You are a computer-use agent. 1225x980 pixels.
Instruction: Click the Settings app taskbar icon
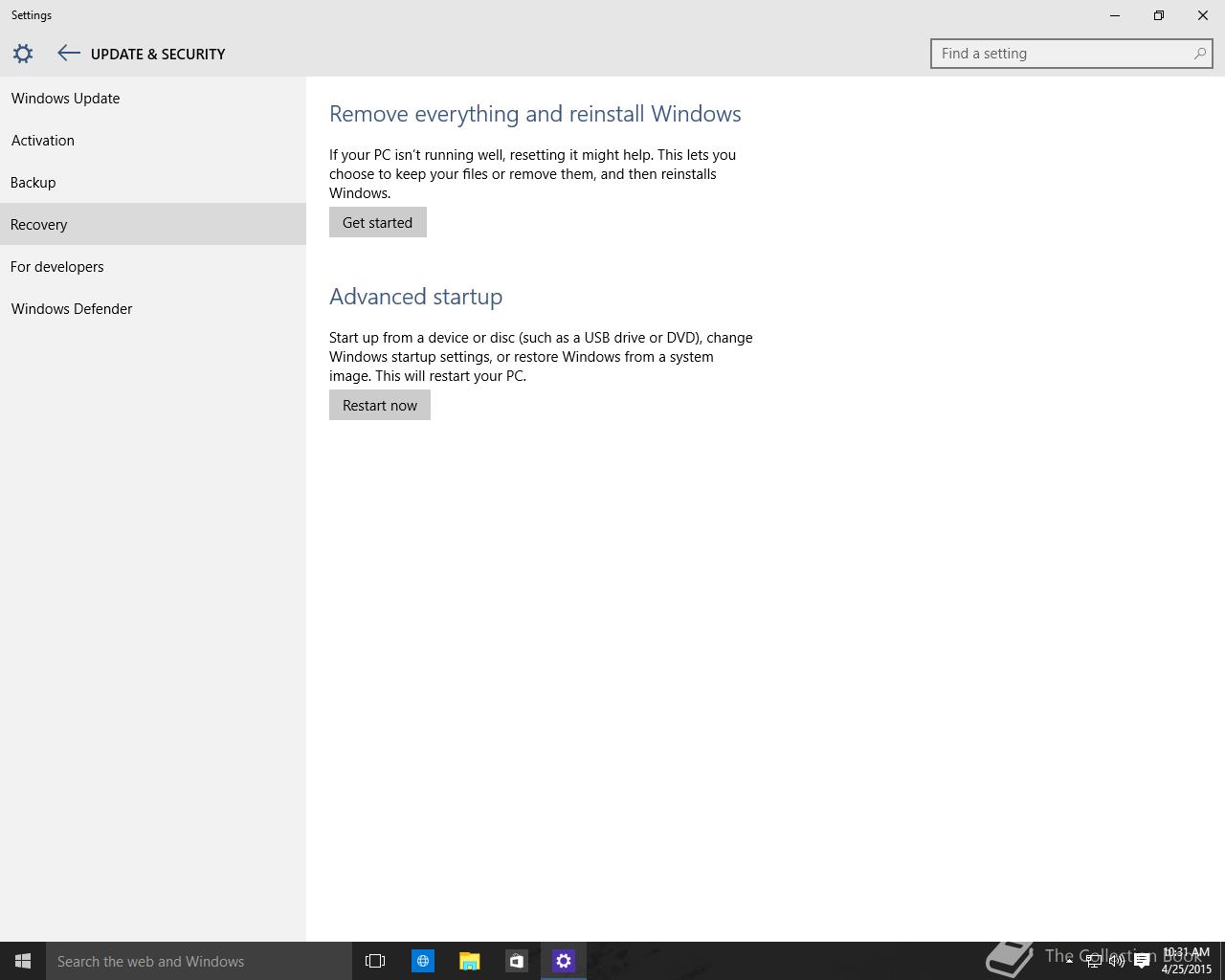pos(564,961)
